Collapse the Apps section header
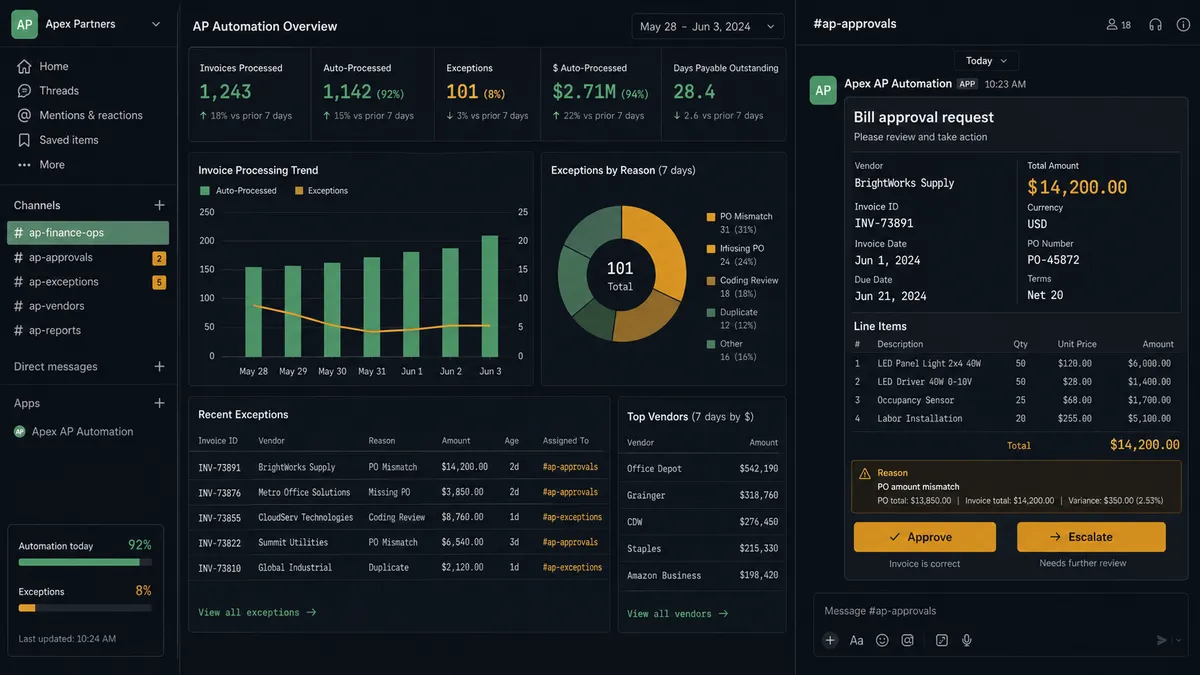The image size is (1200, 675). [x=27, y=403]
